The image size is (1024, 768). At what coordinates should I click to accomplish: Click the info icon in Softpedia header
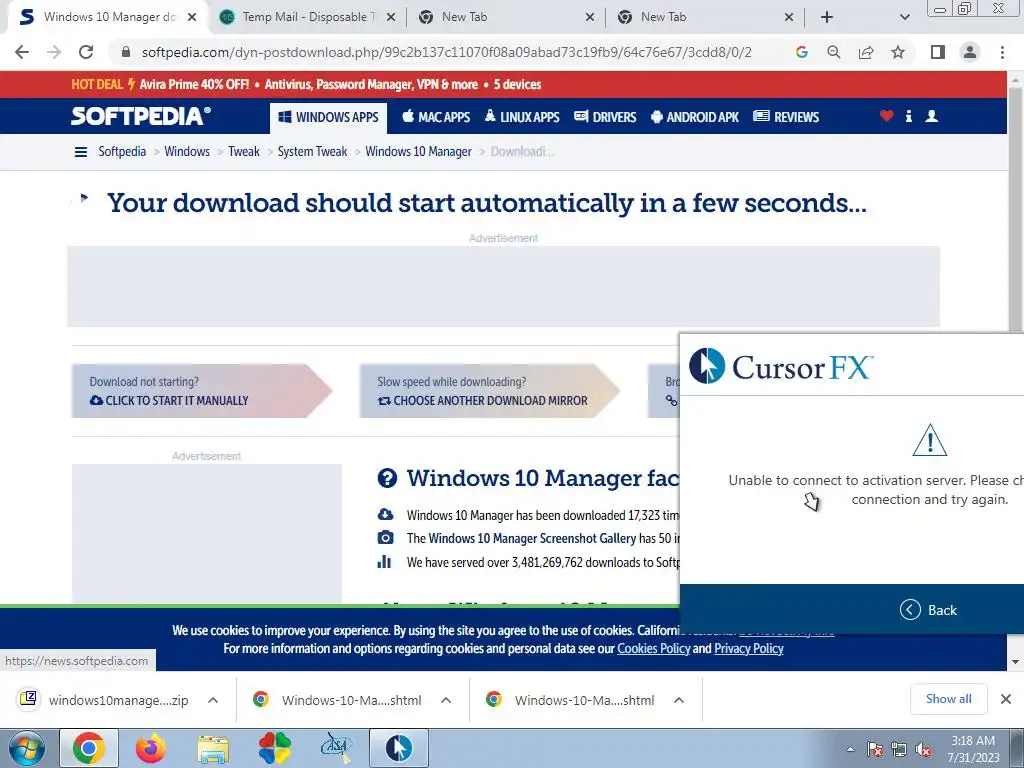click(908, 116)
